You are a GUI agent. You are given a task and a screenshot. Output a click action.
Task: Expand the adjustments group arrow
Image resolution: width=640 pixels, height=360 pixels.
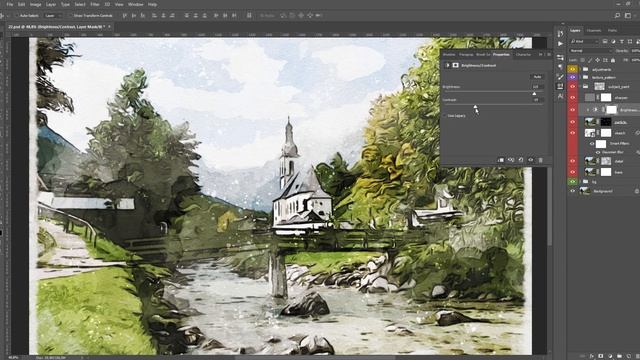pyautogui.click(x=580, y=69)
